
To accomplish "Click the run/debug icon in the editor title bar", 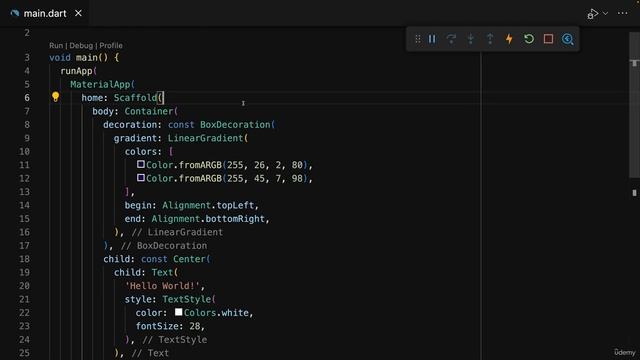I will click(x=593, y=14).
